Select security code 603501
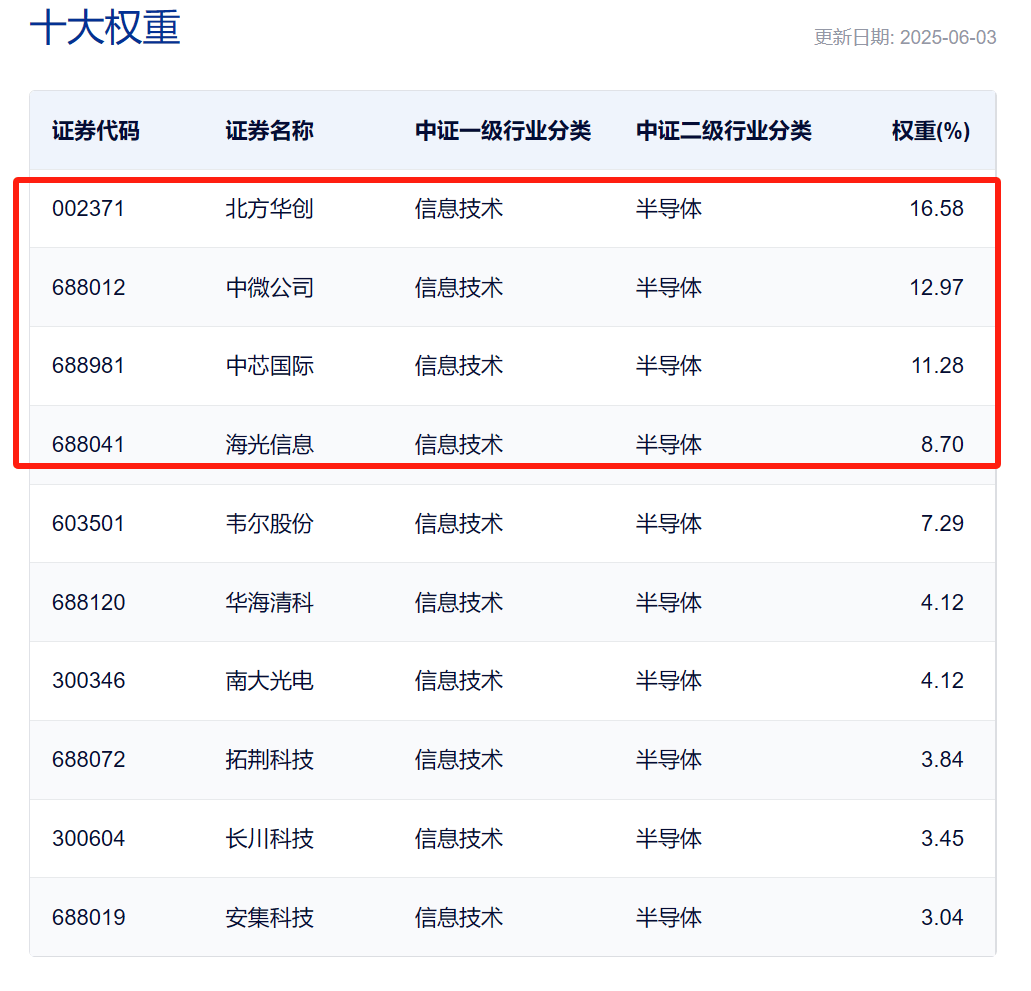This screenshot has width=1031, height=991. pos(88,523)
